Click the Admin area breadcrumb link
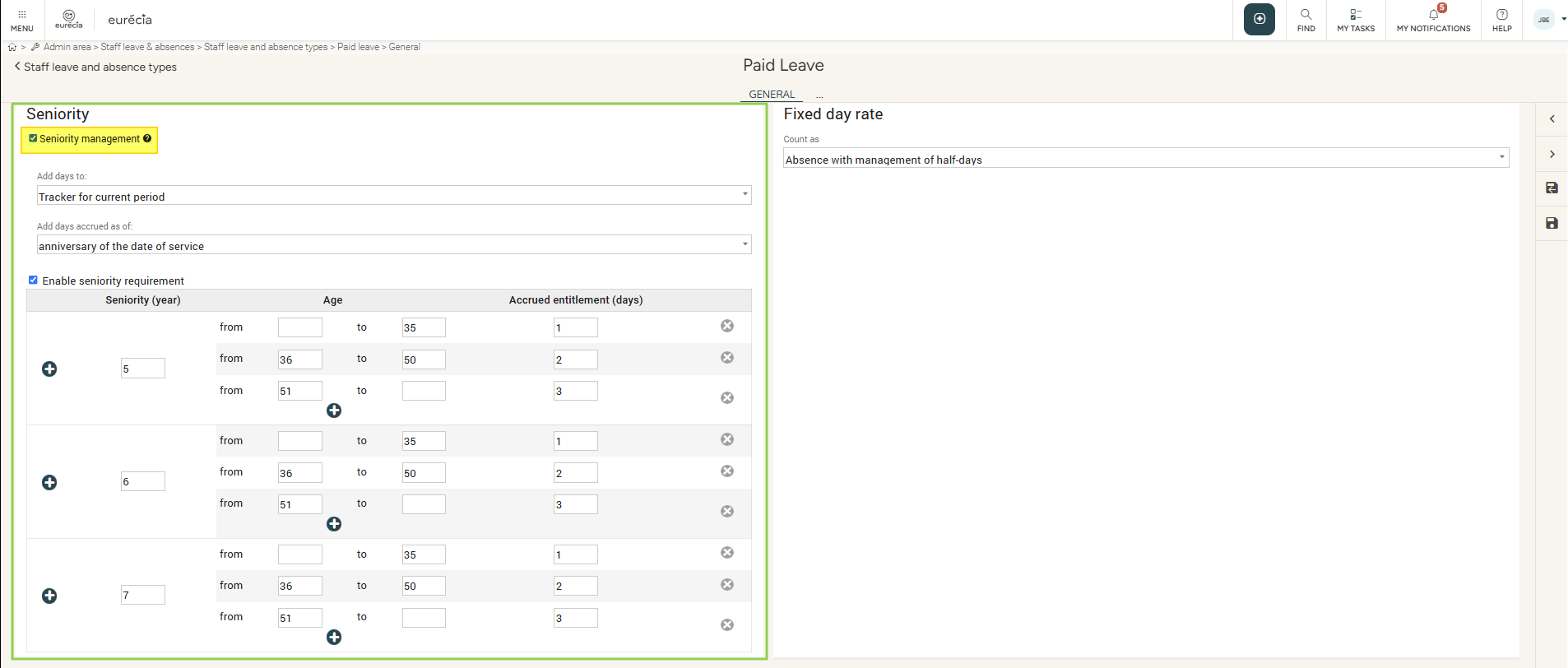Viewport: 1568px width, 668px height. point(67,47)
